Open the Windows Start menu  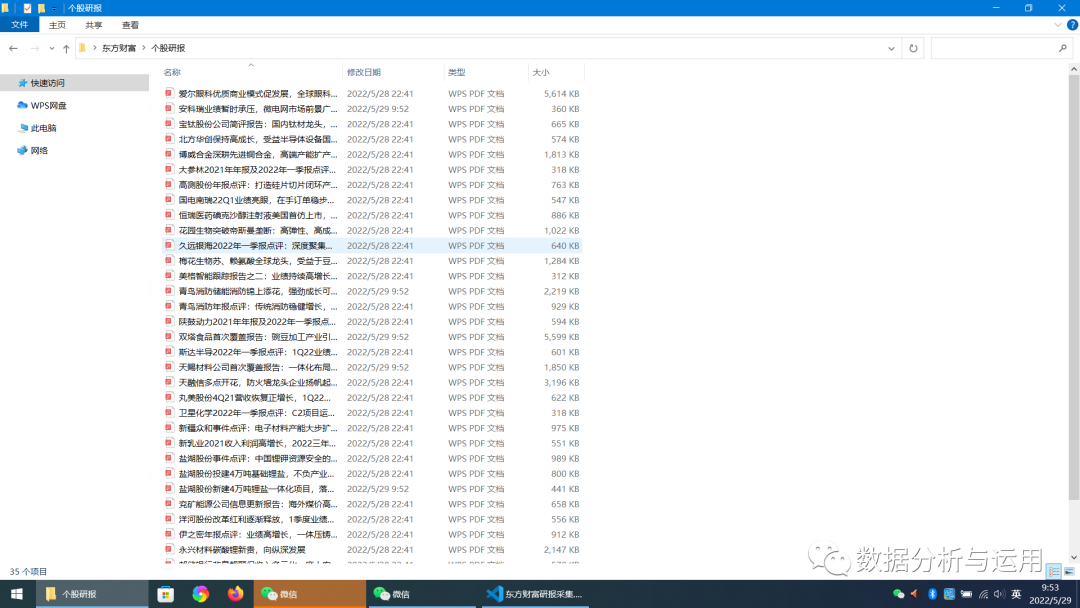(x=17, y=594)
